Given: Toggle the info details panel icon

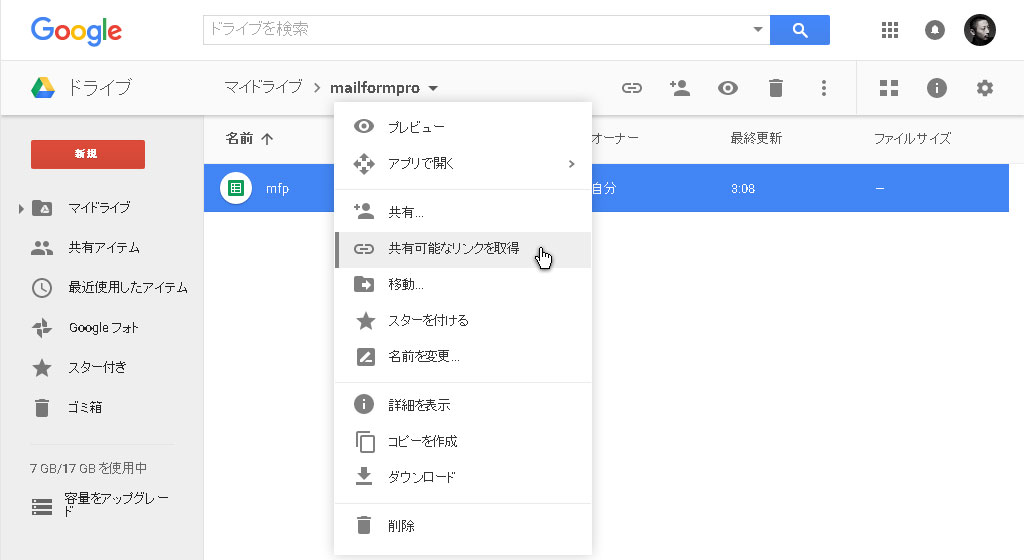Looking at the screenshot, I should (937, 88).
